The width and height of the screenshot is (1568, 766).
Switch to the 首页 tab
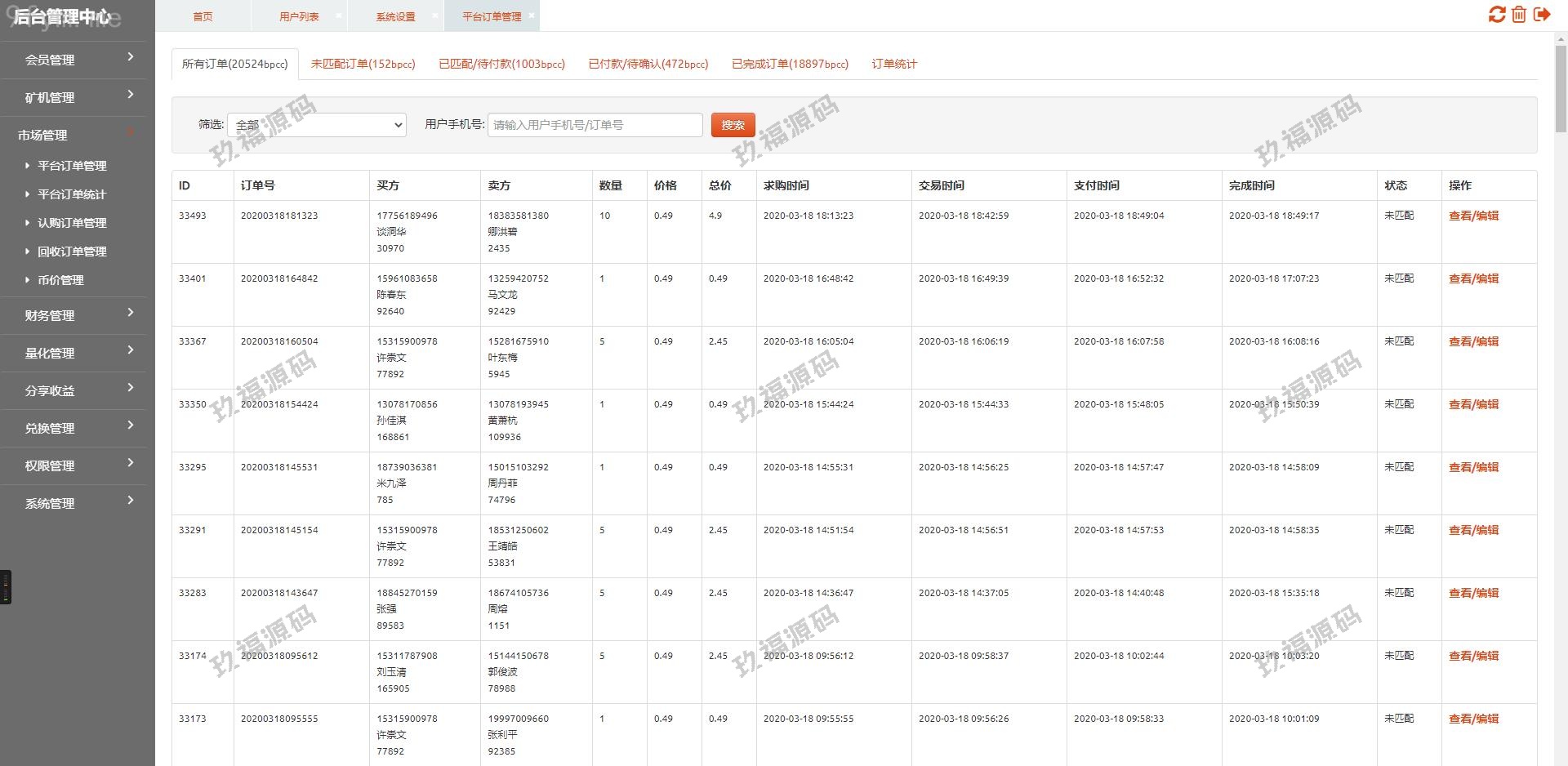click(x=203, y=16)
